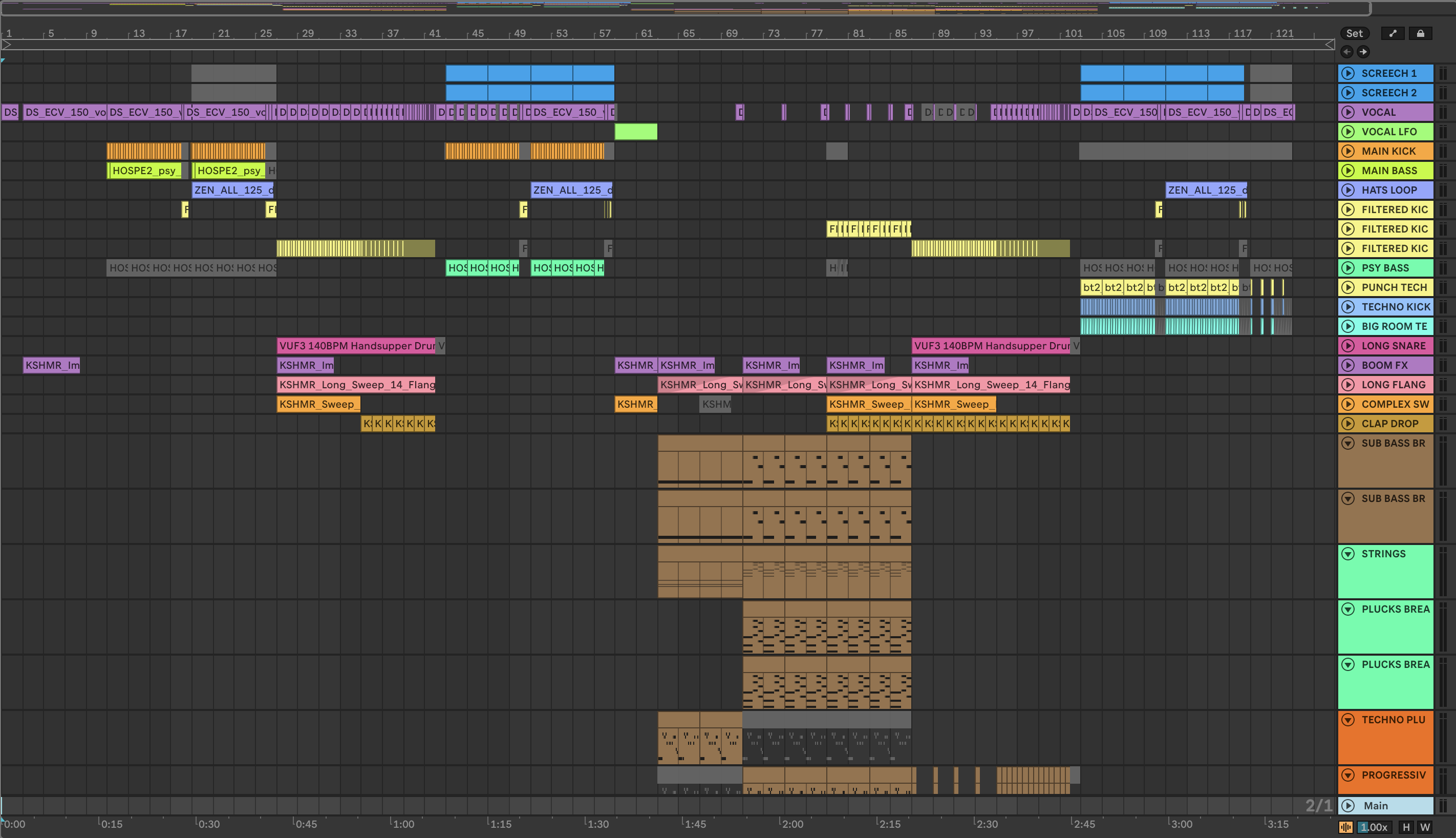Toggle the lock envelopes padlock
The width and height of the screenshot is (1456, 838).
point(1420,33)
